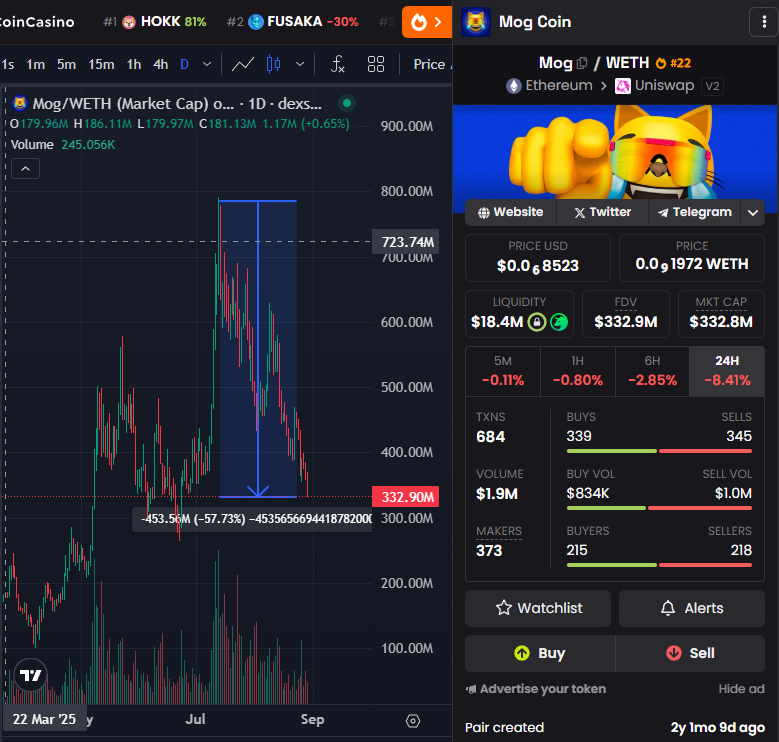
Task: Click the V2 version badge
Action: (712, 86)
